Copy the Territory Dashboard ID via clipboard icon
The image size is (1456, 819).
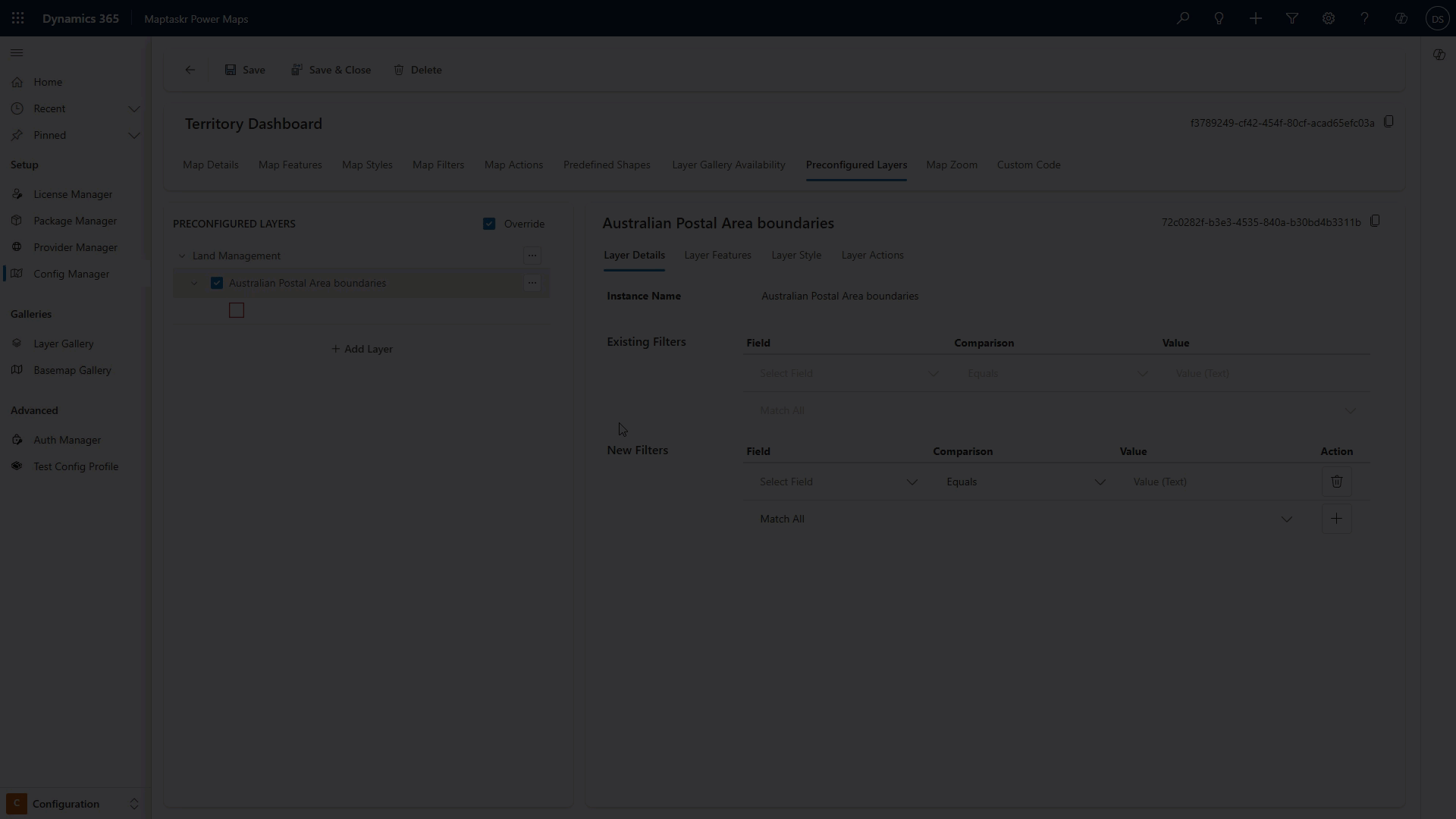1389,122
